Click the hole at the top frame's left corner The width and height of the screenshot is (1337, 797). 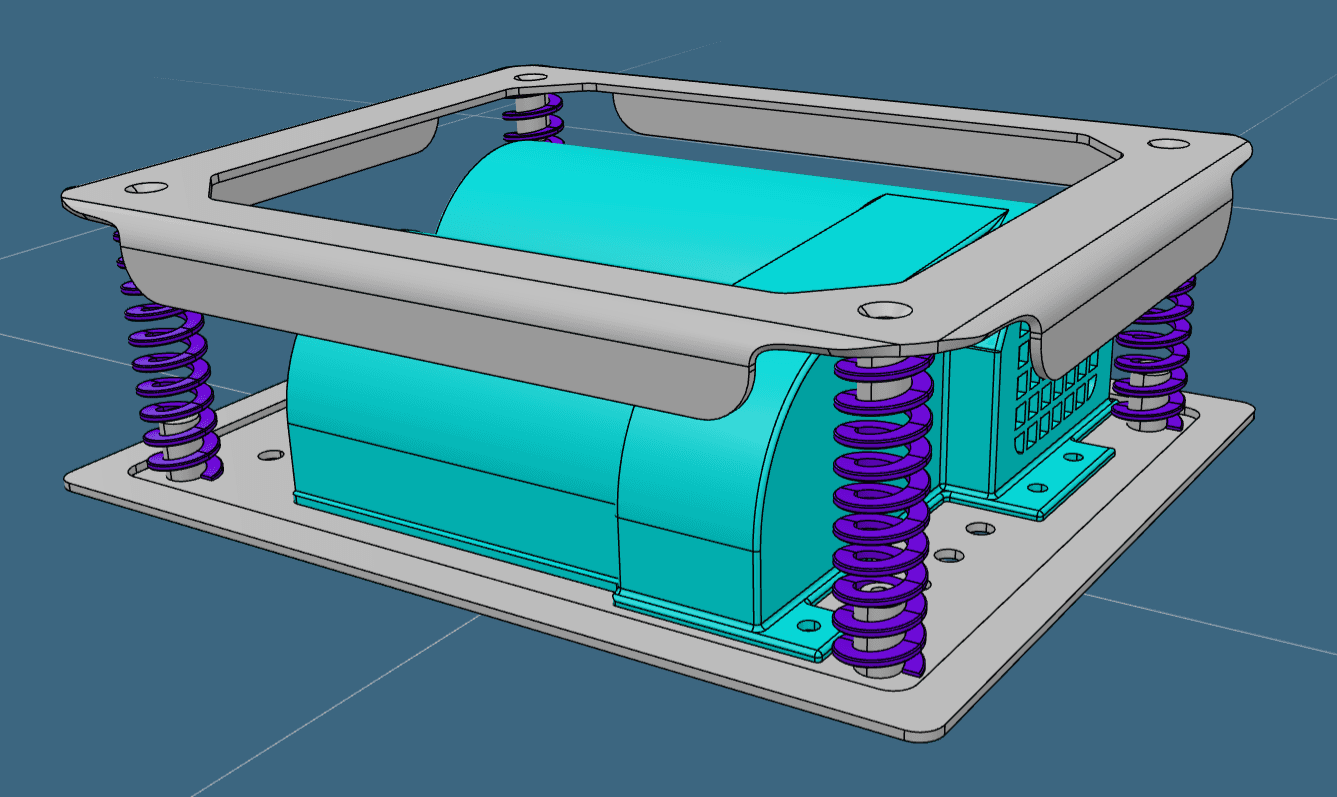[147, 187]
